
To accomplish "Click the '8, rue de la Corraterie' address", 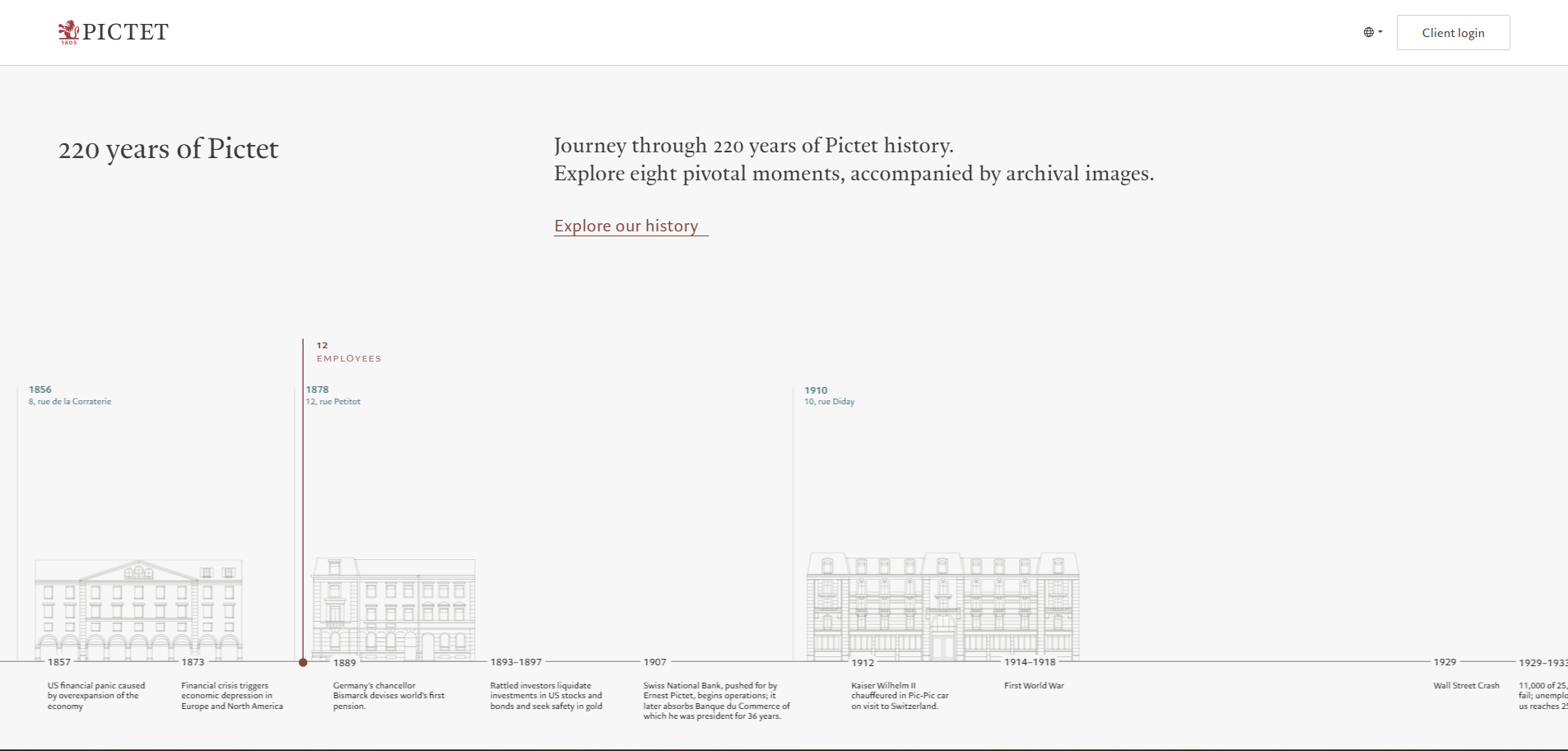I will (x=70, y=402).
